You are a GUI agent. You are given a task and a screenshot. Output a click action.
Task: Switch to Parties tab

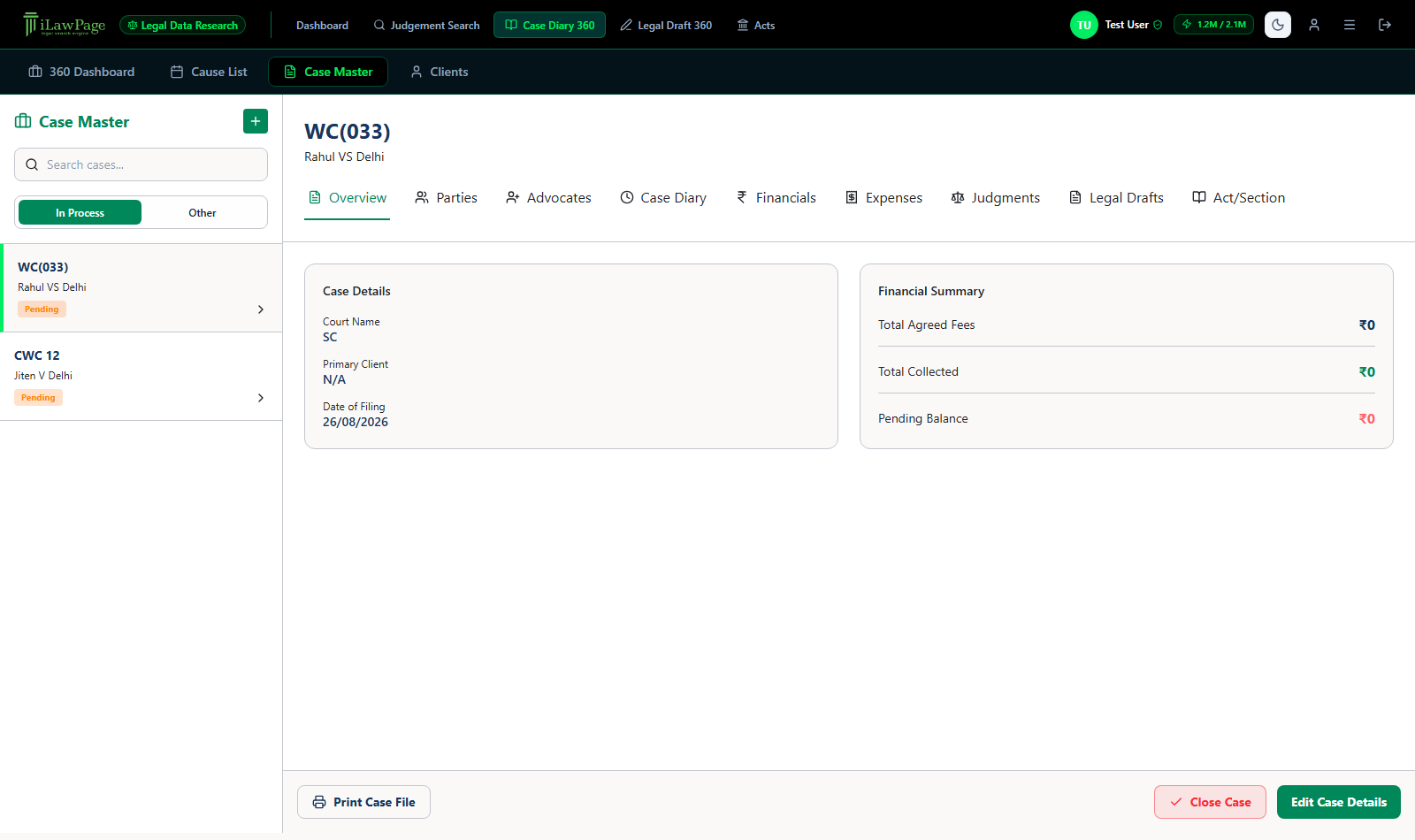[447, 198]
